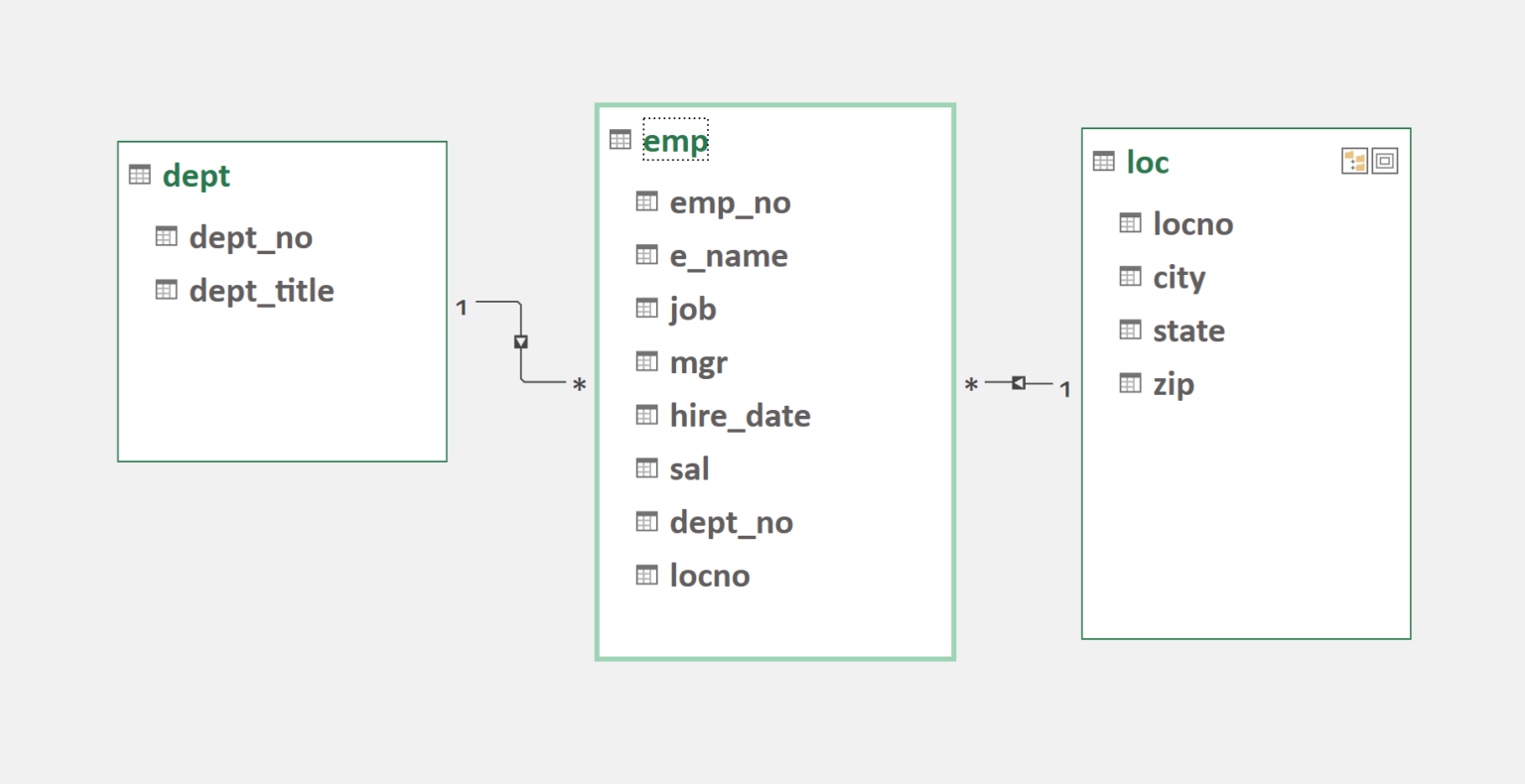Click the Create Hierarchy icon on loc table
This screenshot has height=784, width=1525.
point(1356,161)
